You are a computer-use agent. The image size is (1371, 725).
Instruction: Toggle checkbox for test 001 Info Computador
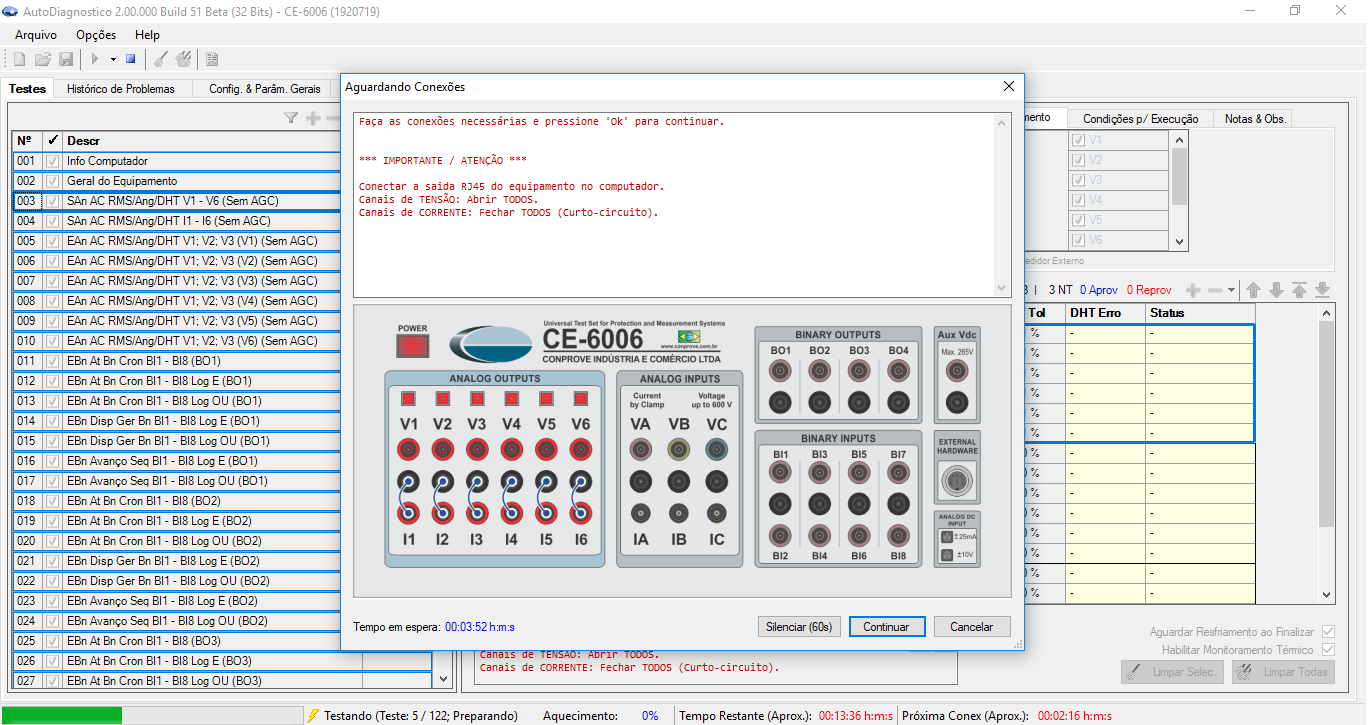tap(52, 161)
